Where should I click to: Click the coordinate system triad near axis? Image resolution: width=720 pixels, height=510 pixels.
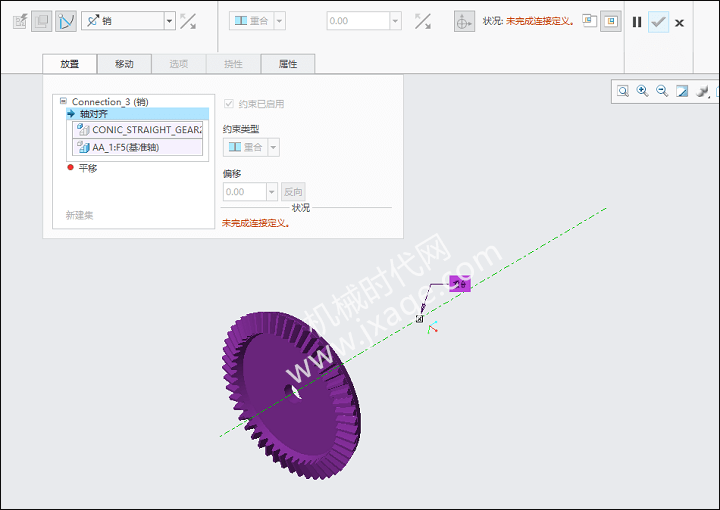[x=432, y=327]
